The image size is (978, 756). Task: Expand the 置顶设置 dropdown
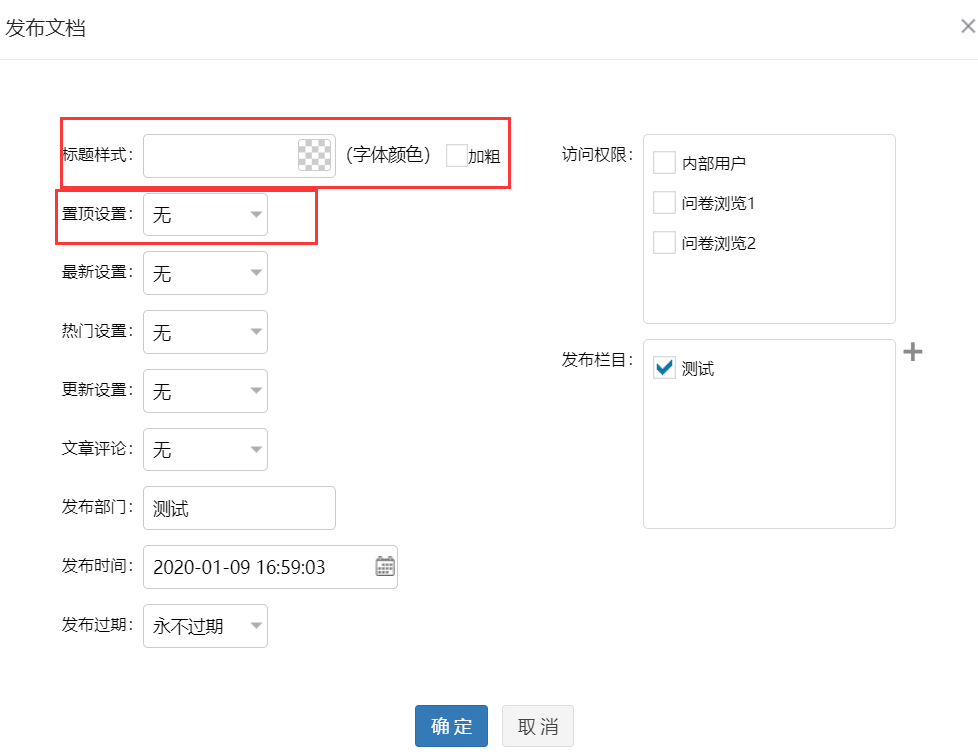pyautogui.click(x=205, y=215)
